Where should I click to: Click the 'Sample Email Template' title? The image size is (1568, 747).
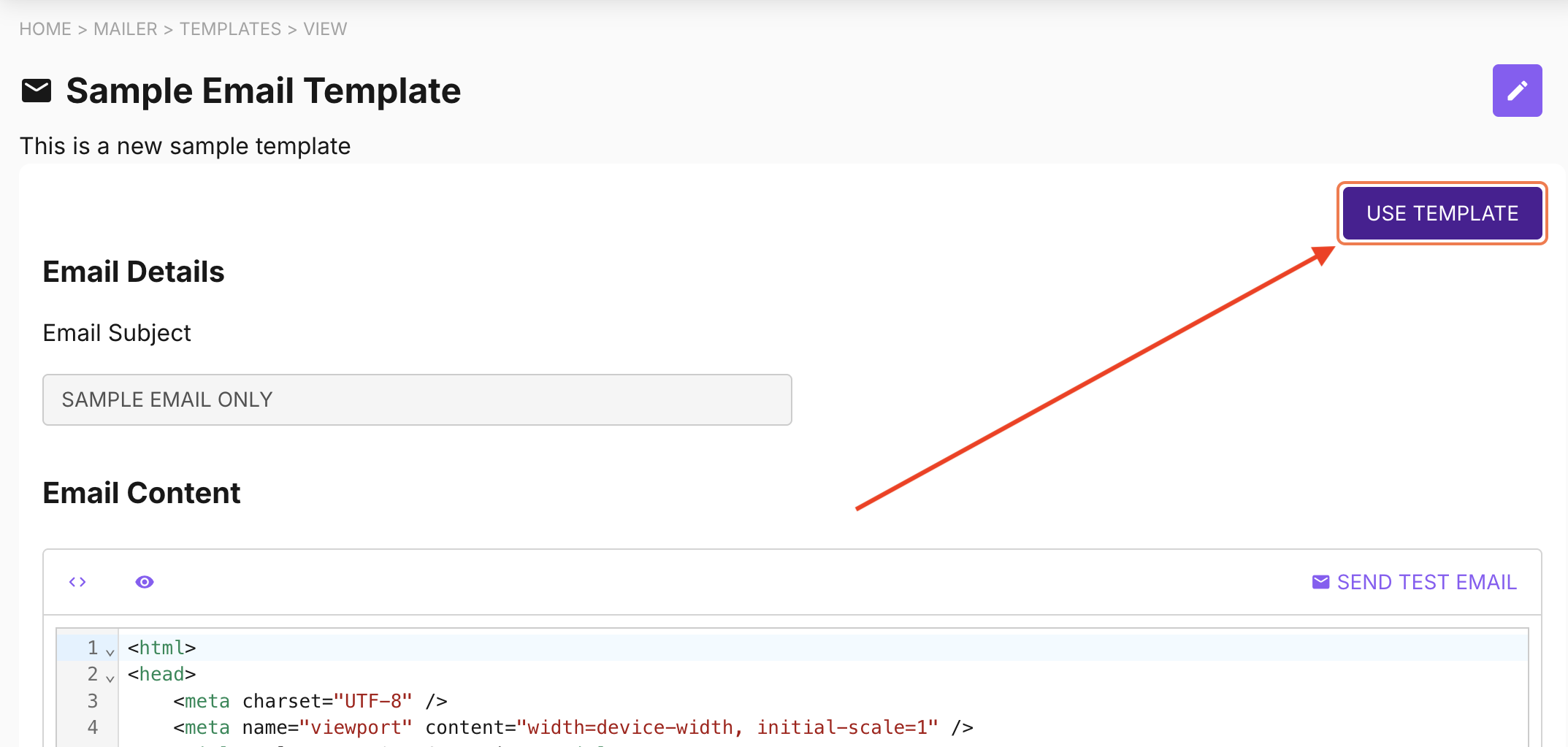pyautogui.click(x=264, y=91)
